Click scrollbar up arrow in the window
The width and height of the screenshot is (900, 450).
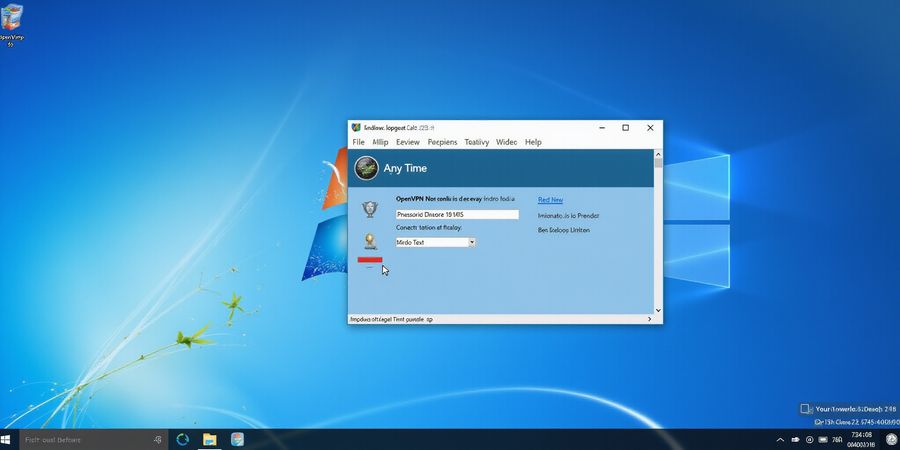(658, 154)
